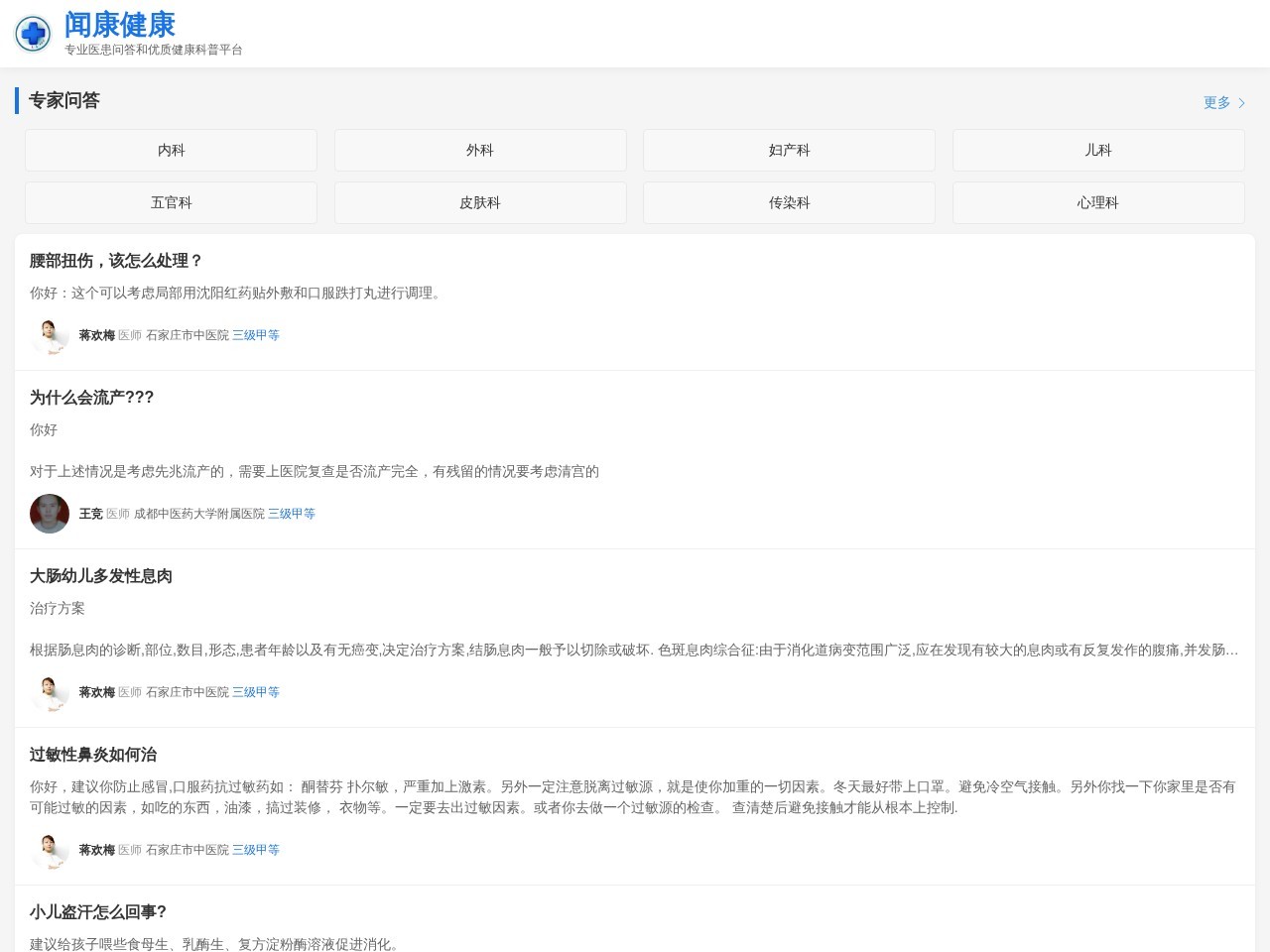1270x952 pixels.
Task: Click the 闻康健康 blue cross logo icon
Action: click(x=33, y=34)
